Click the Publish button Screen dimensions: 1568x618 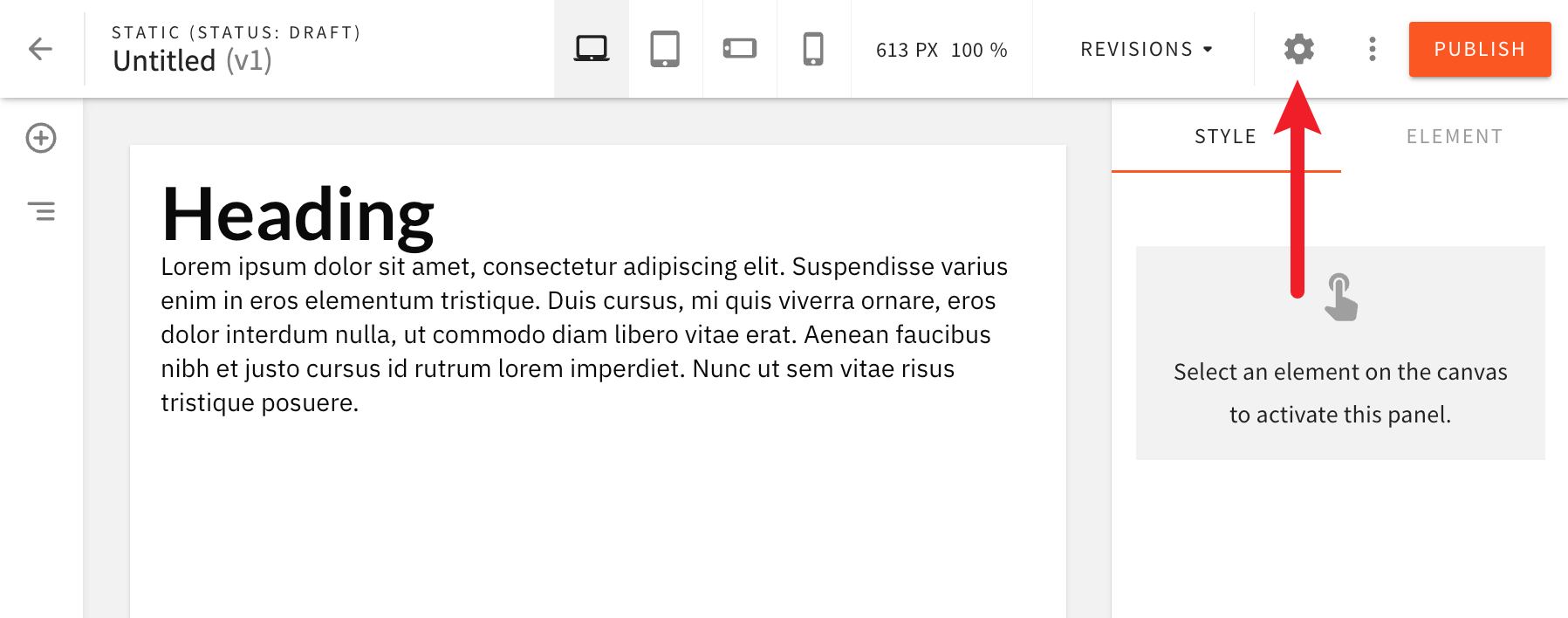pos(1480,49)
